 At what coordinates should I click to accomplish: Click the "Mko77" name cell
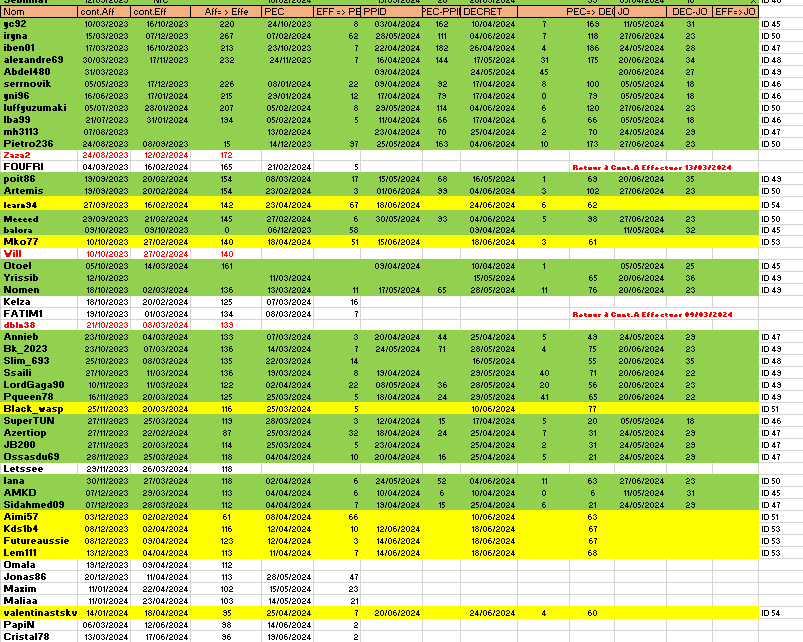tap(39, 242)
